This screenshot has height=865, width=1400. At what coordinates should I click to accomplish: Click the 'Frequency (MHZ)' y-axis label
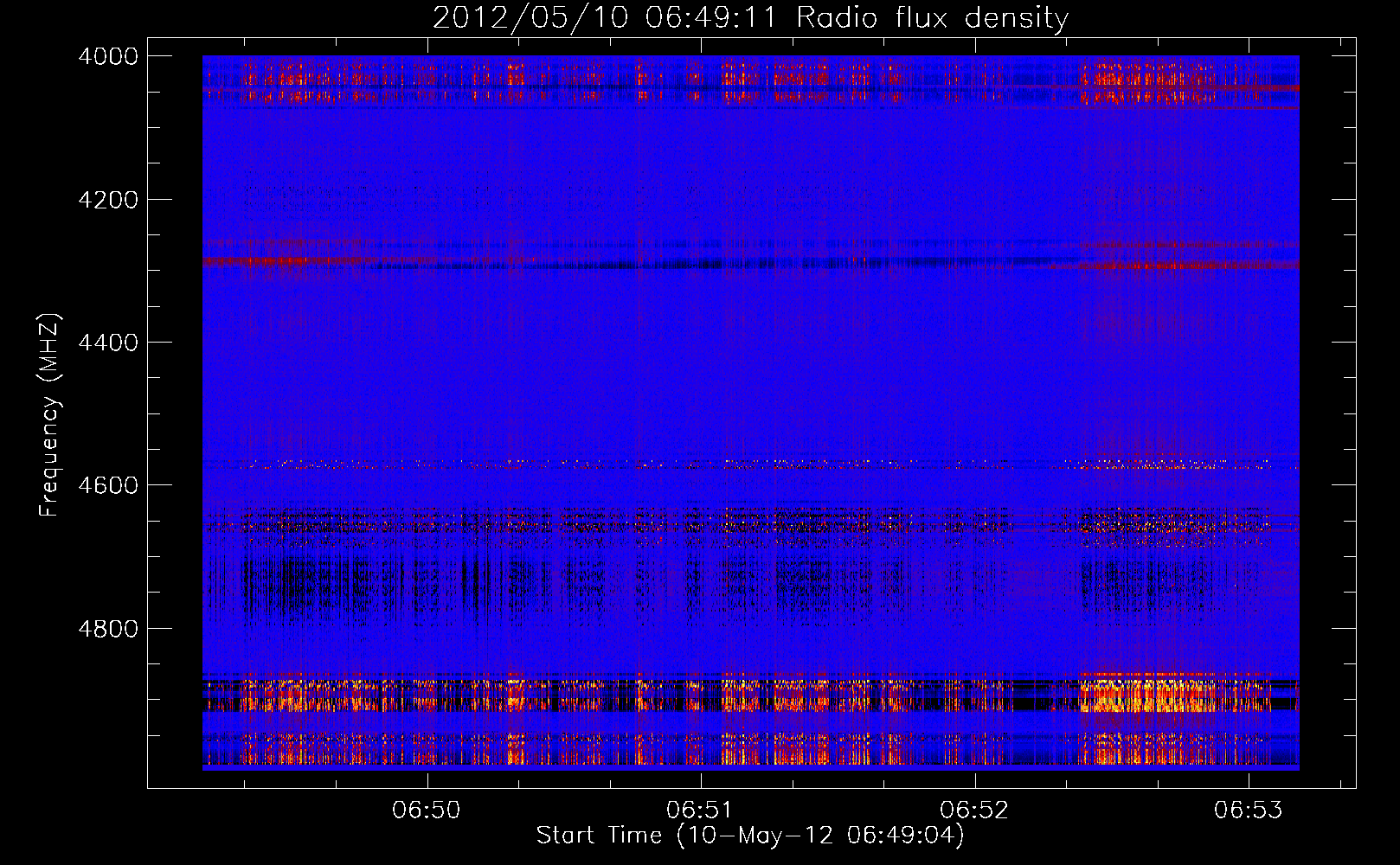tap(50, 415)
